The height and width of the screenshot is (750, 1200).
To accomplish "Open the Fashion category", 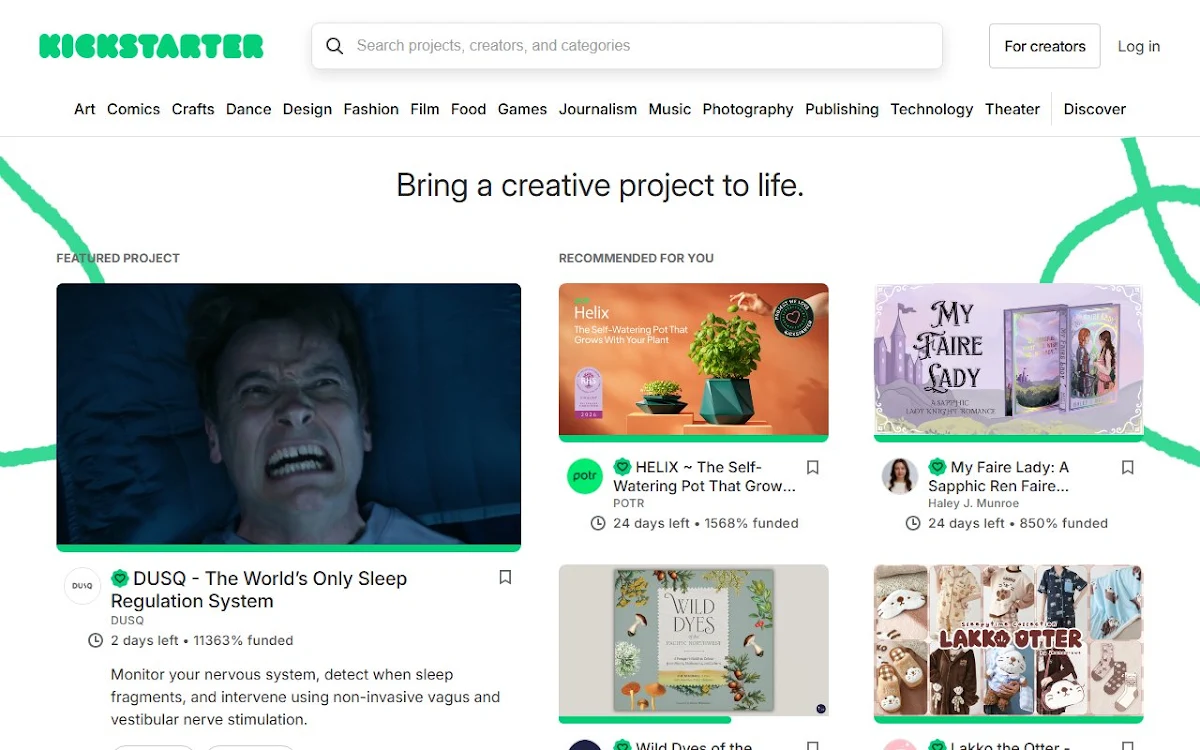I will 371,109.
